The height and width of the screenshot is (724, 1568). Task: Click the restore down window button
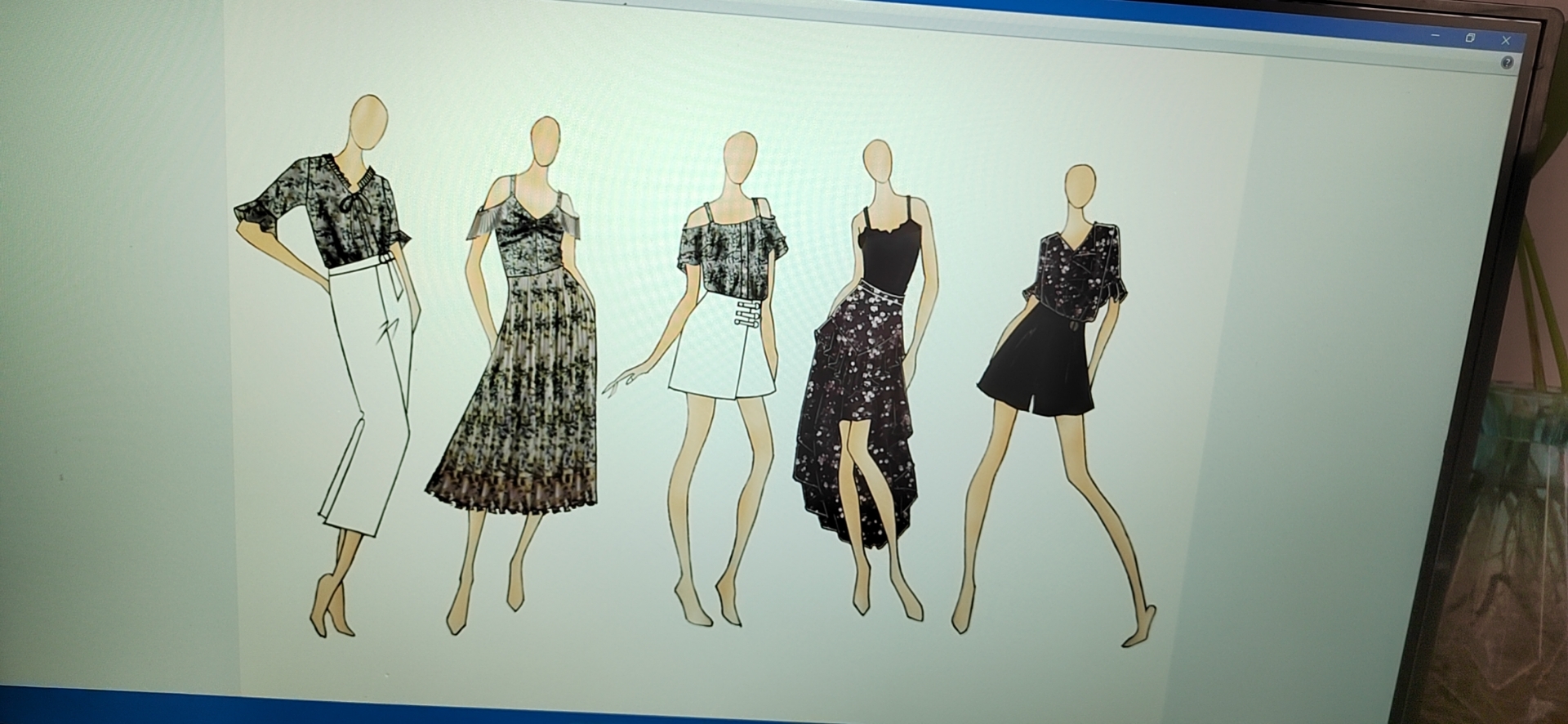[x=1470, y=38]
